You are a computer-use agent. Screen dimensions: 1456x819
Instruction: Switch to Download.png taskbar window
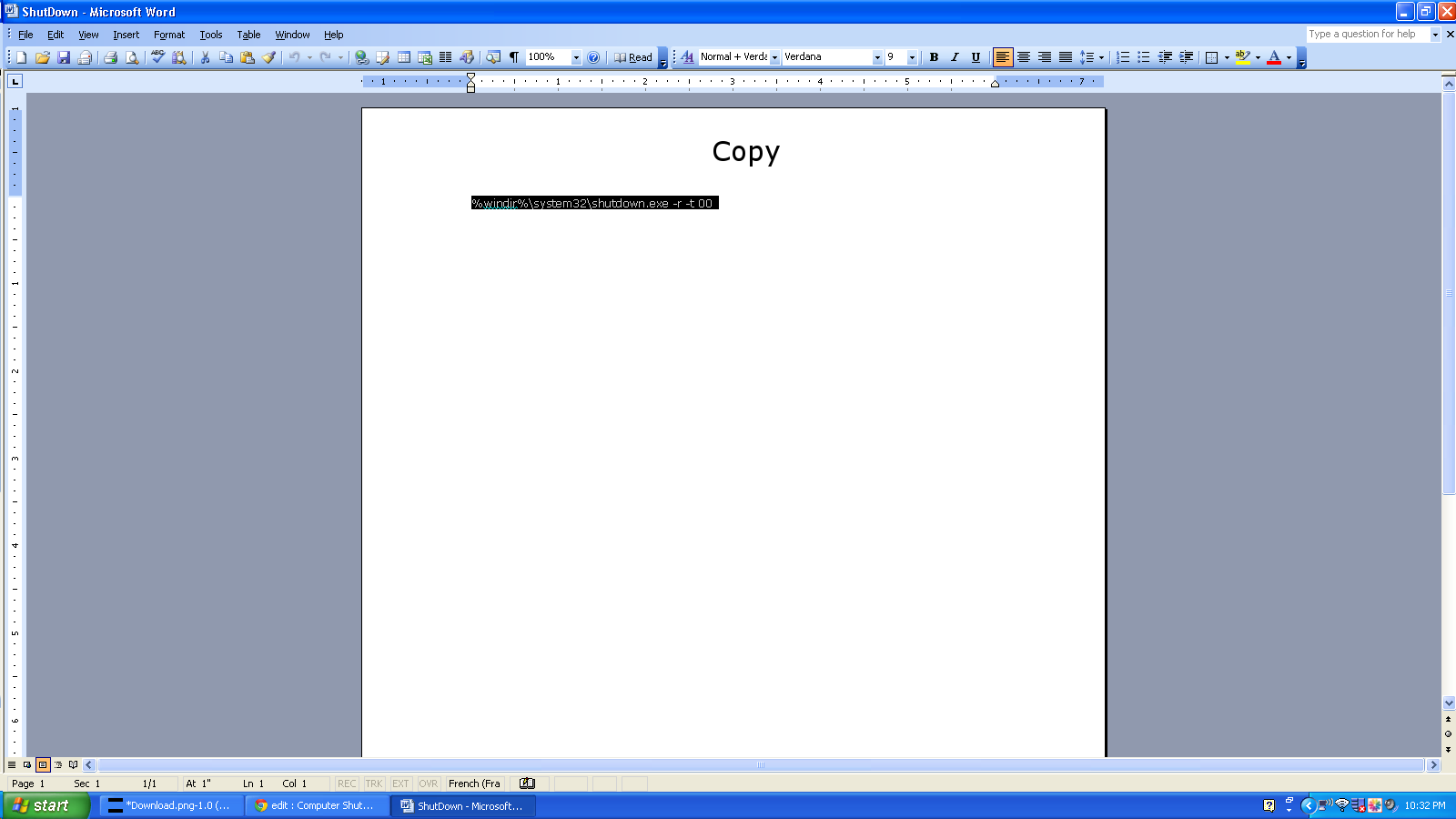(x=172, y=805)
